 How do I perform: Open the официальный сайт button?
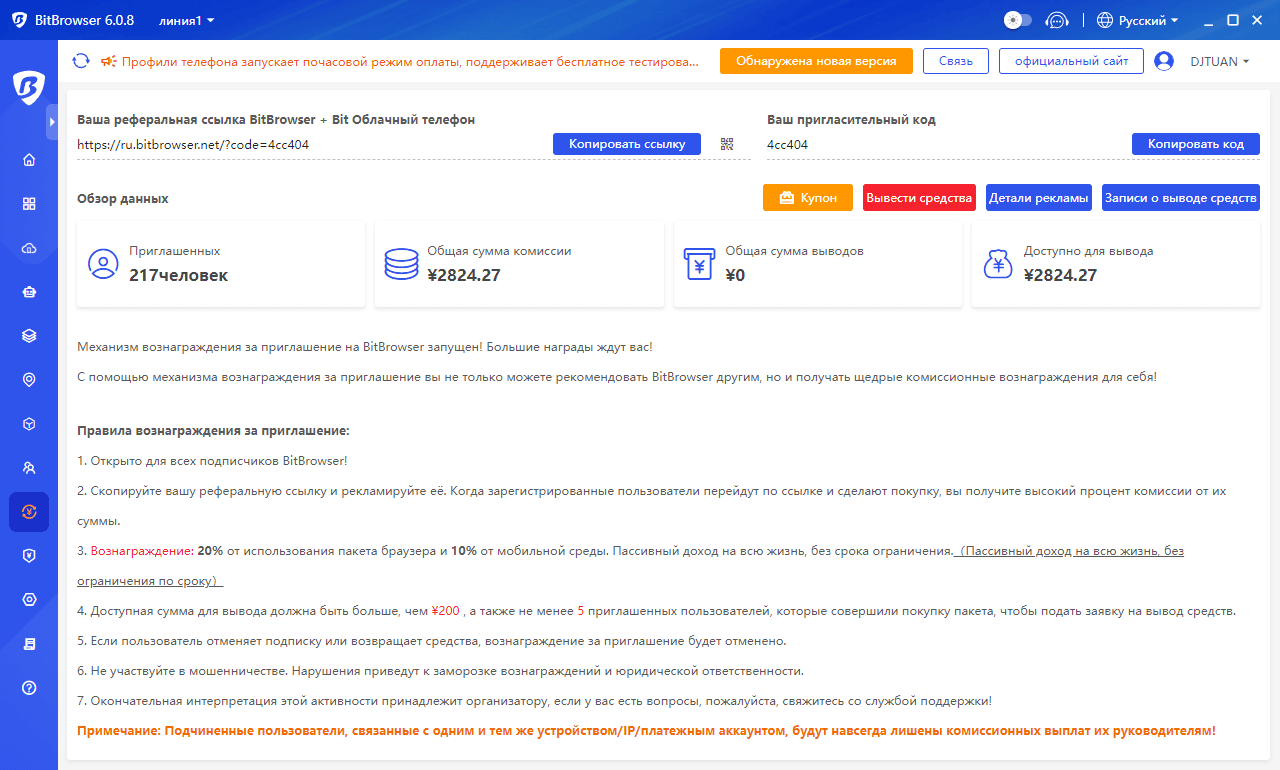tap(1071, 61)
